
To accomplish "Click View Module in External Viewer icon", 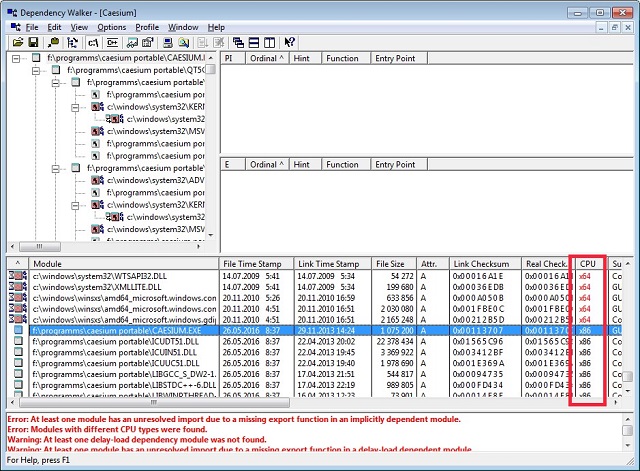I will pos(132,42).
